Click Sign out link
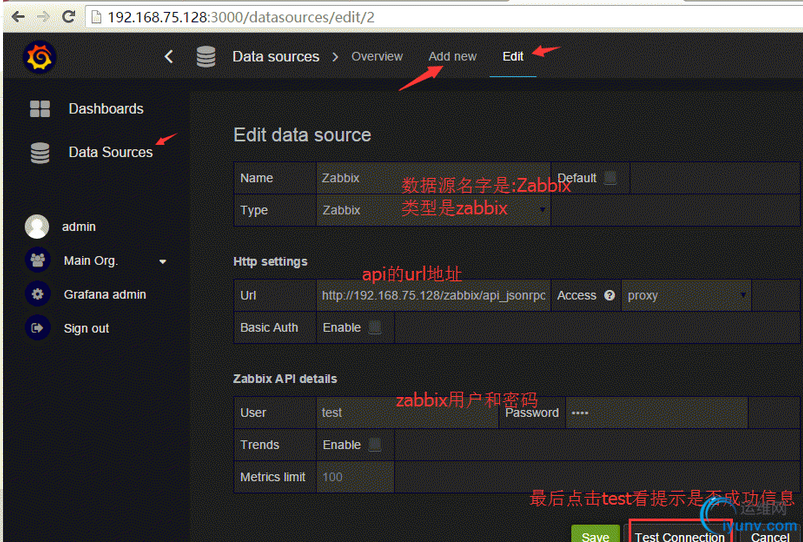Image resolution: width=803 pixels, height=542 pixels. point(86,328)
